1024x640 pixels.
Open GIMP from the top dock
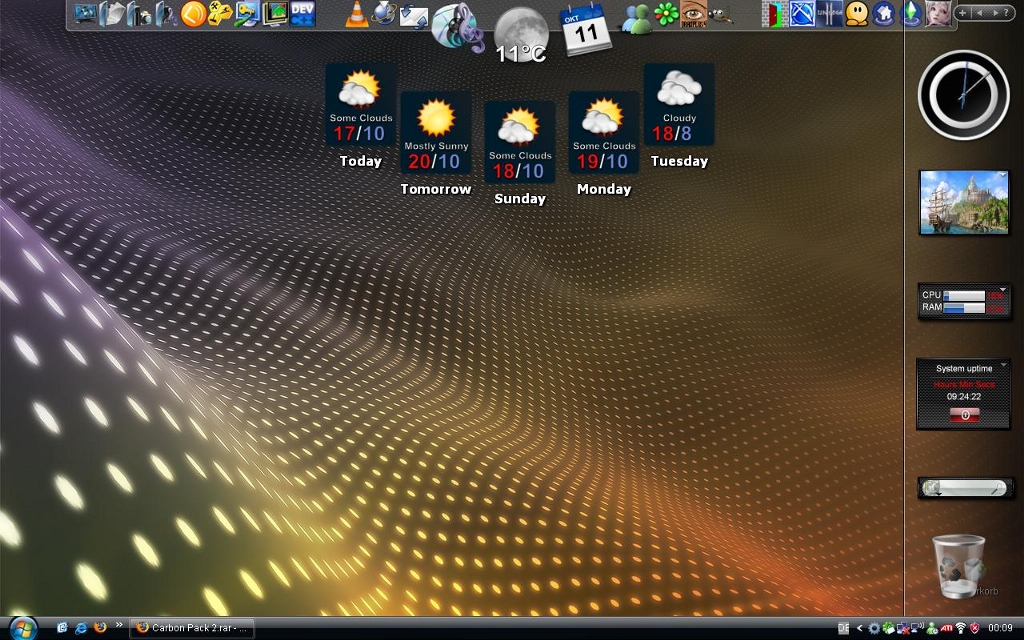point(720,14)
